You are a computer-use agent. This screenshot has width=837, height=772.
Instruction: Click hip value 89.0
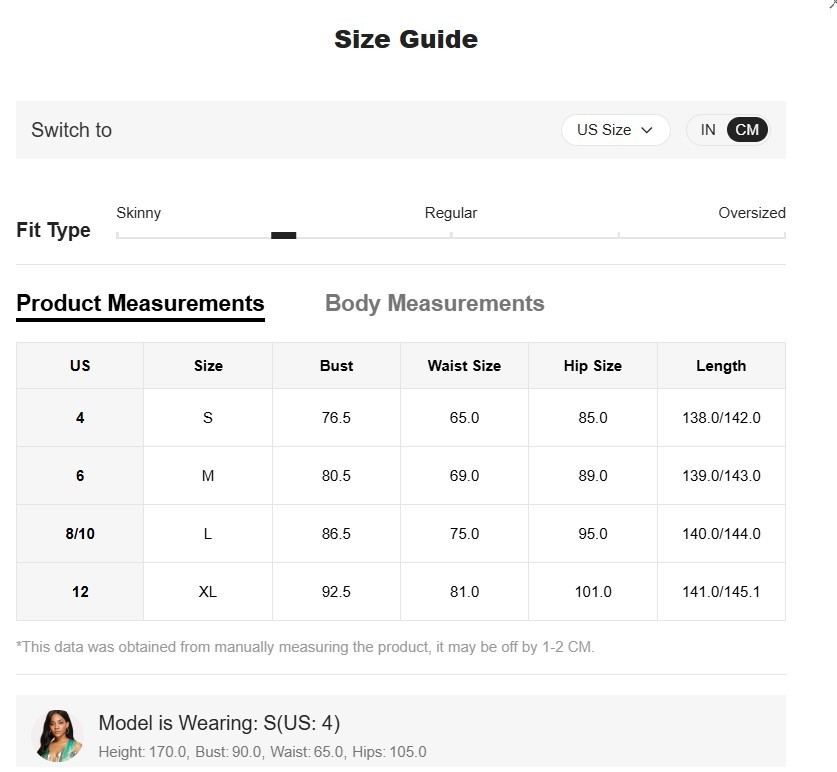click(x=593, y=476)
